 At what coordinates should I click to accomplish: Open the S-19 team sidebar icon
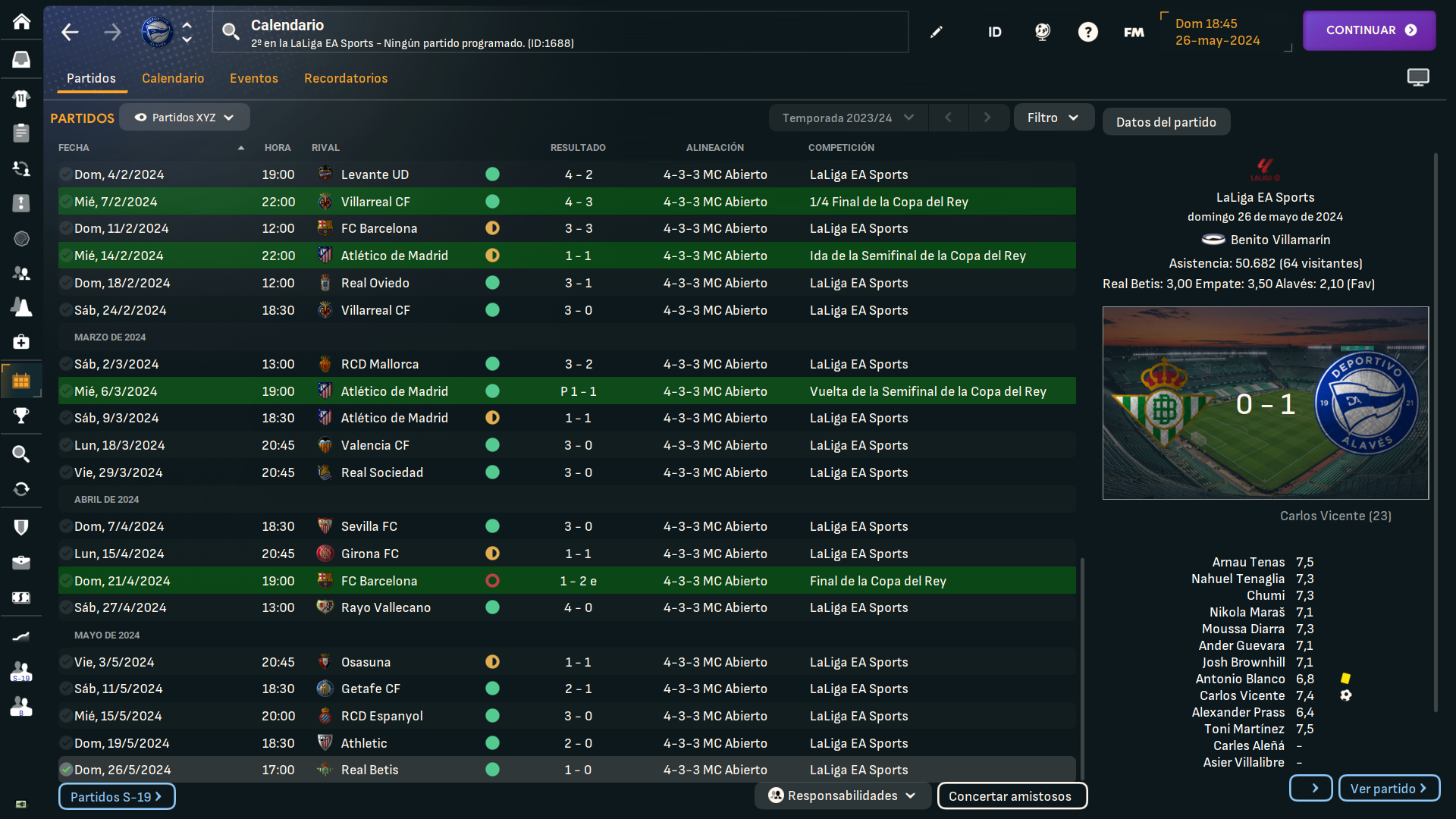(x=21, y=671)
